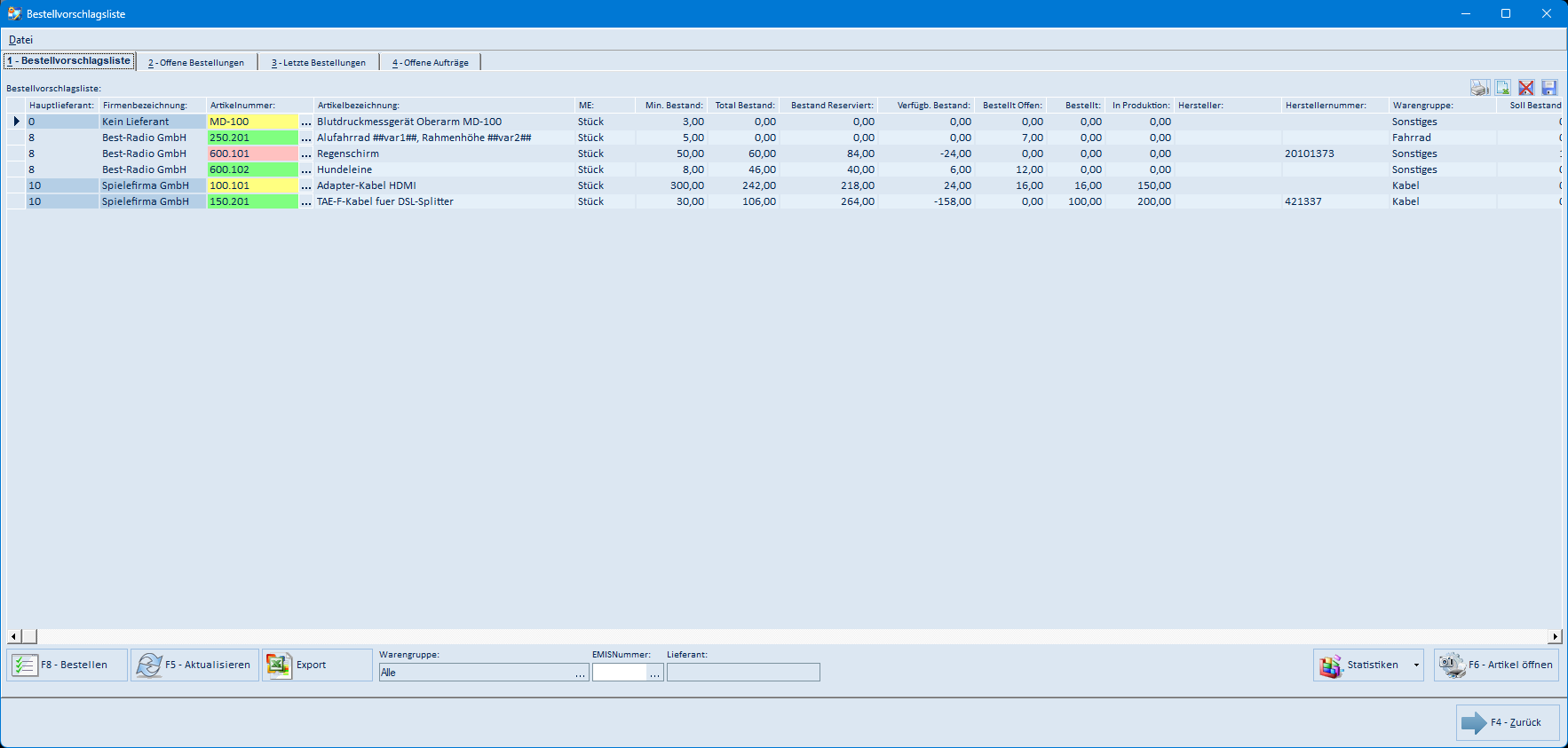Screen dimensions: 1568x748
Task: Click the ellipsis button next to article 600.102
Action: point(306,169)
